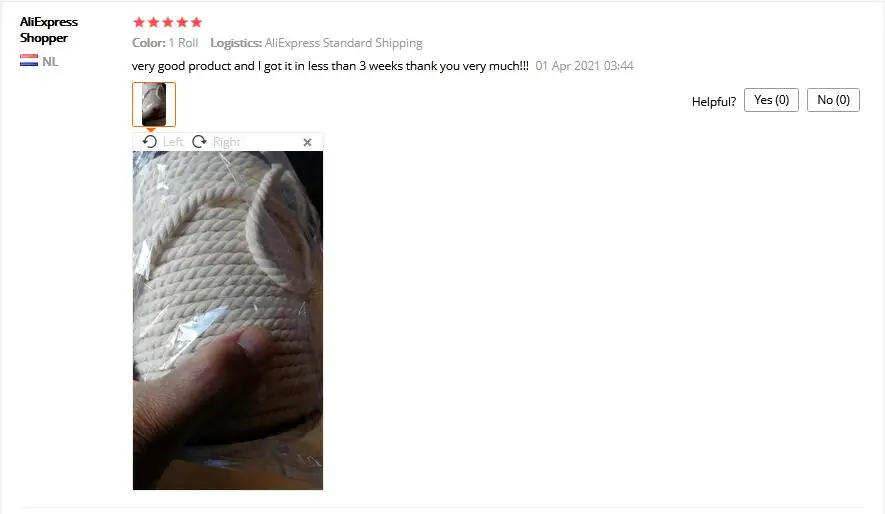Click the second red rating star

153,22
